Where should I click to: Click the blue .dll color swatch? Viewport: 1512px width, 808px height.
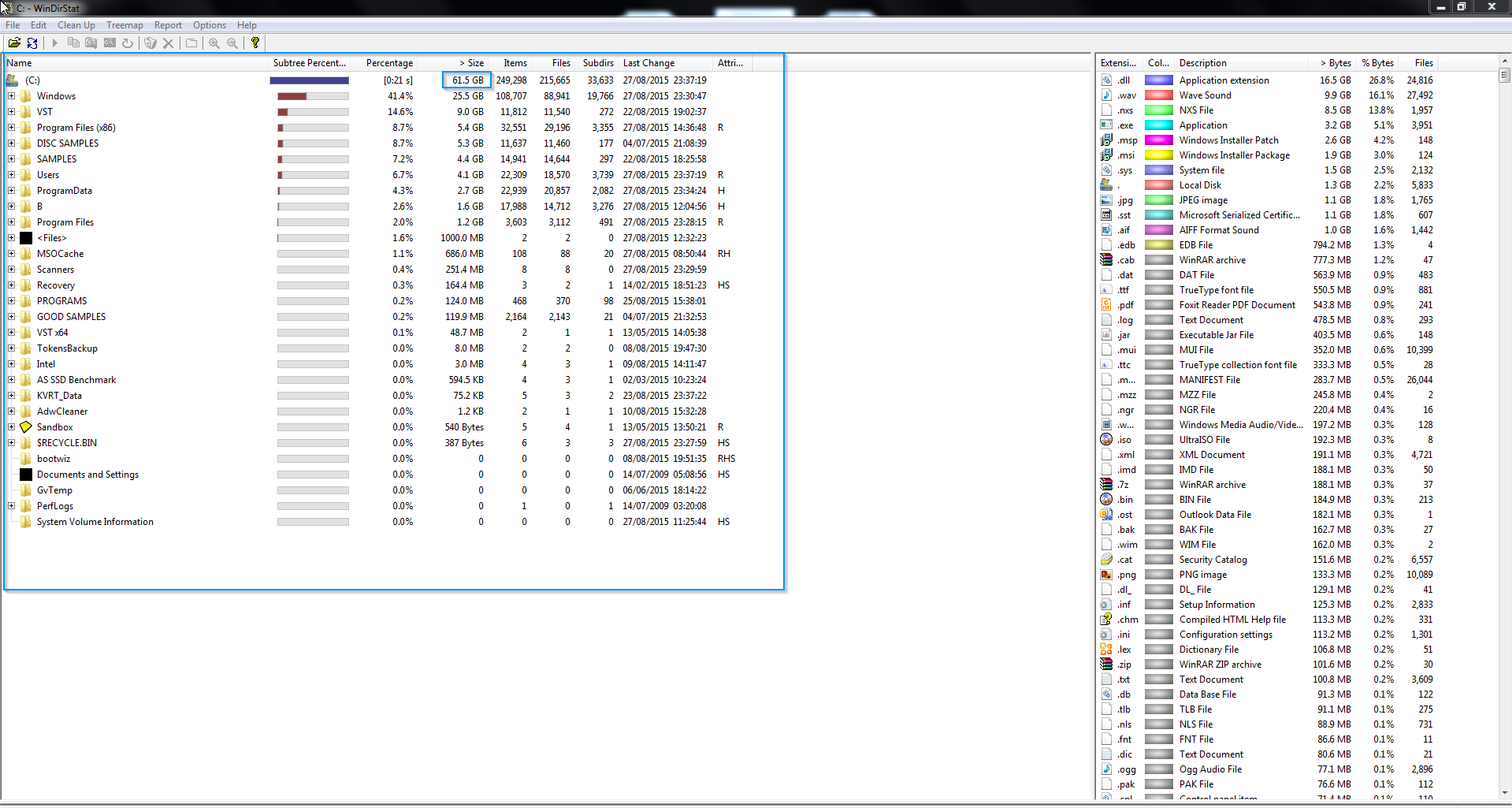pyautogui.click(x=1158, y=80)
